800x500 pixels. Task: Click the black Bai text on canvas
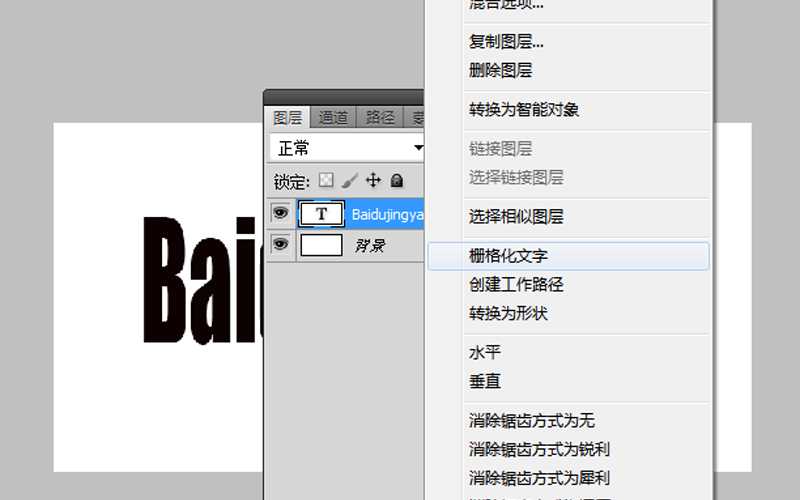(x=201, y=280)
